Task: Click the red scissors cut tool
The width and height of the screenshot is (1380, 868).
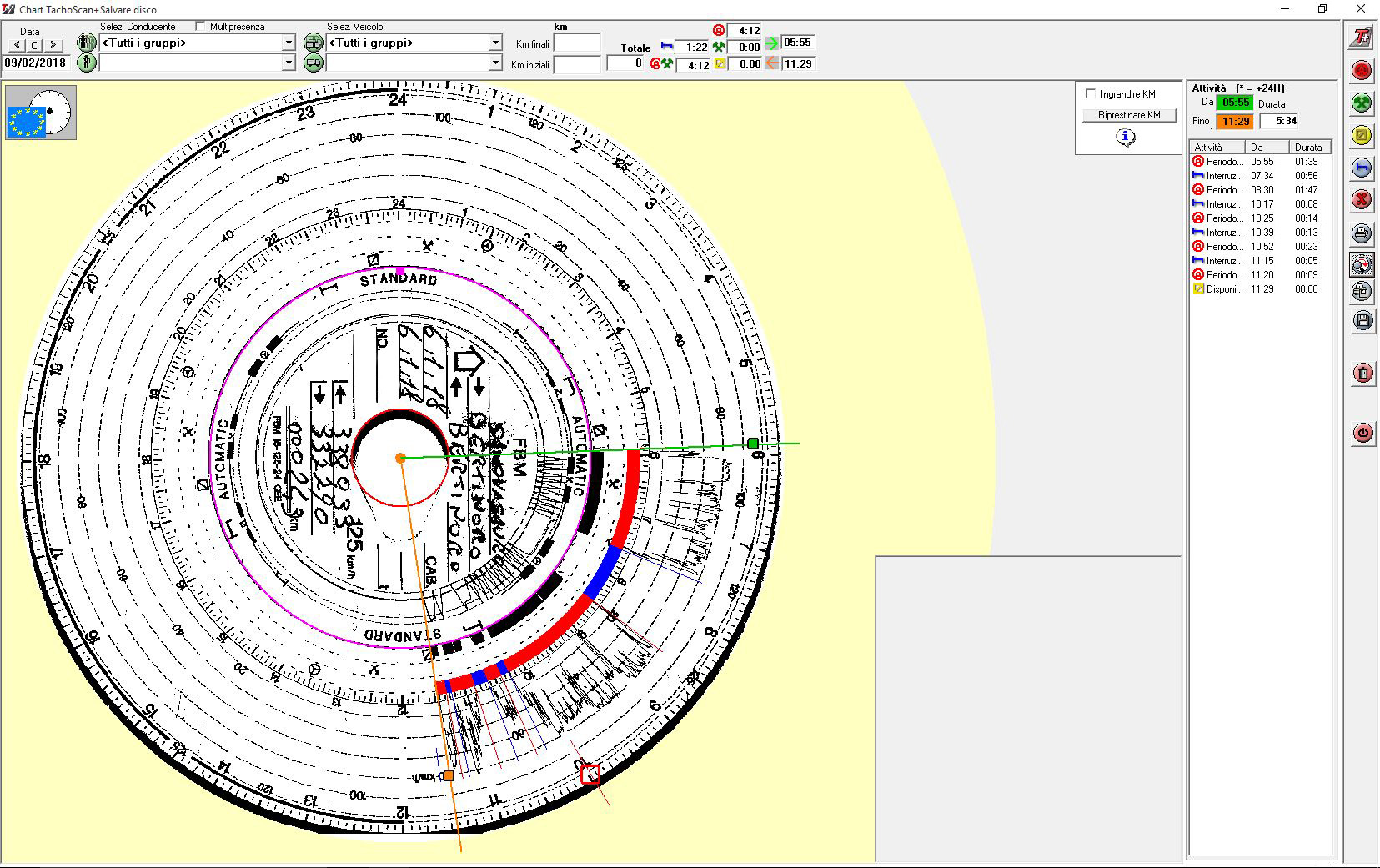Action: [1362, 199]
